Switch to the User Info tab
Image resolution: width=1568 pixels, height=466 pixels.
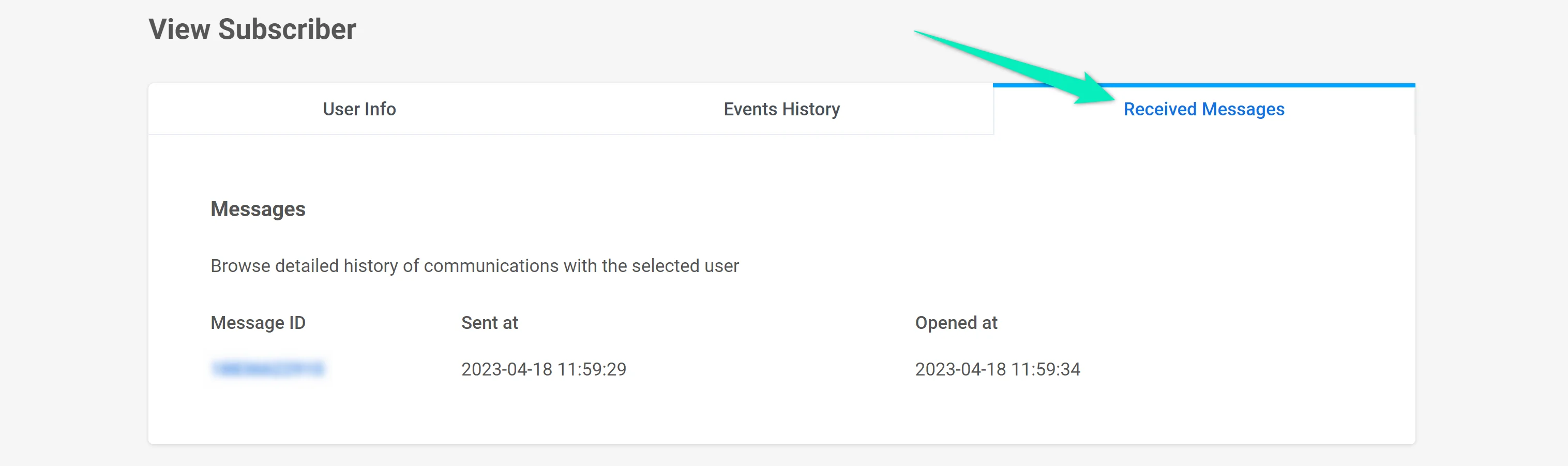click(x=359, y=109)
